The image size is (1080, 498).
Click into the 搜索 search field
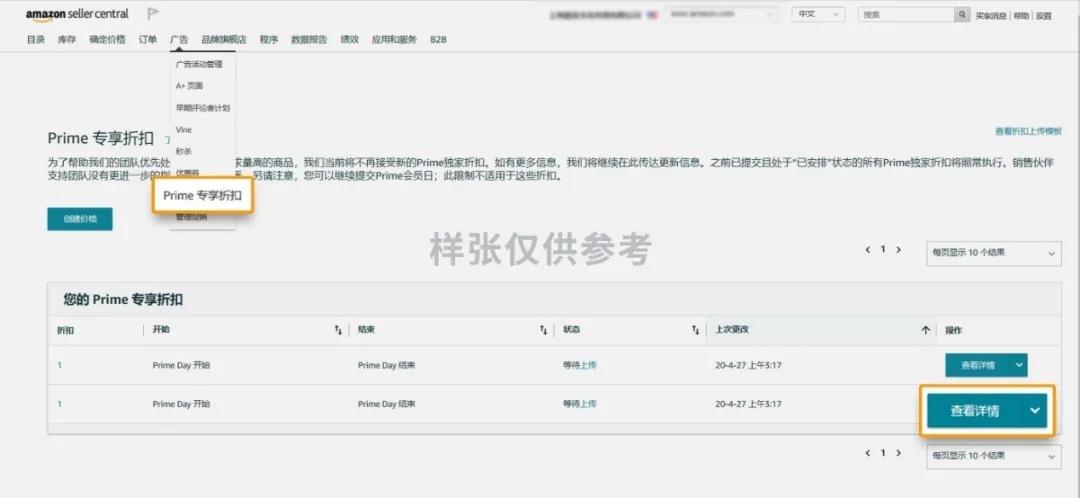(x=906, y=14)
